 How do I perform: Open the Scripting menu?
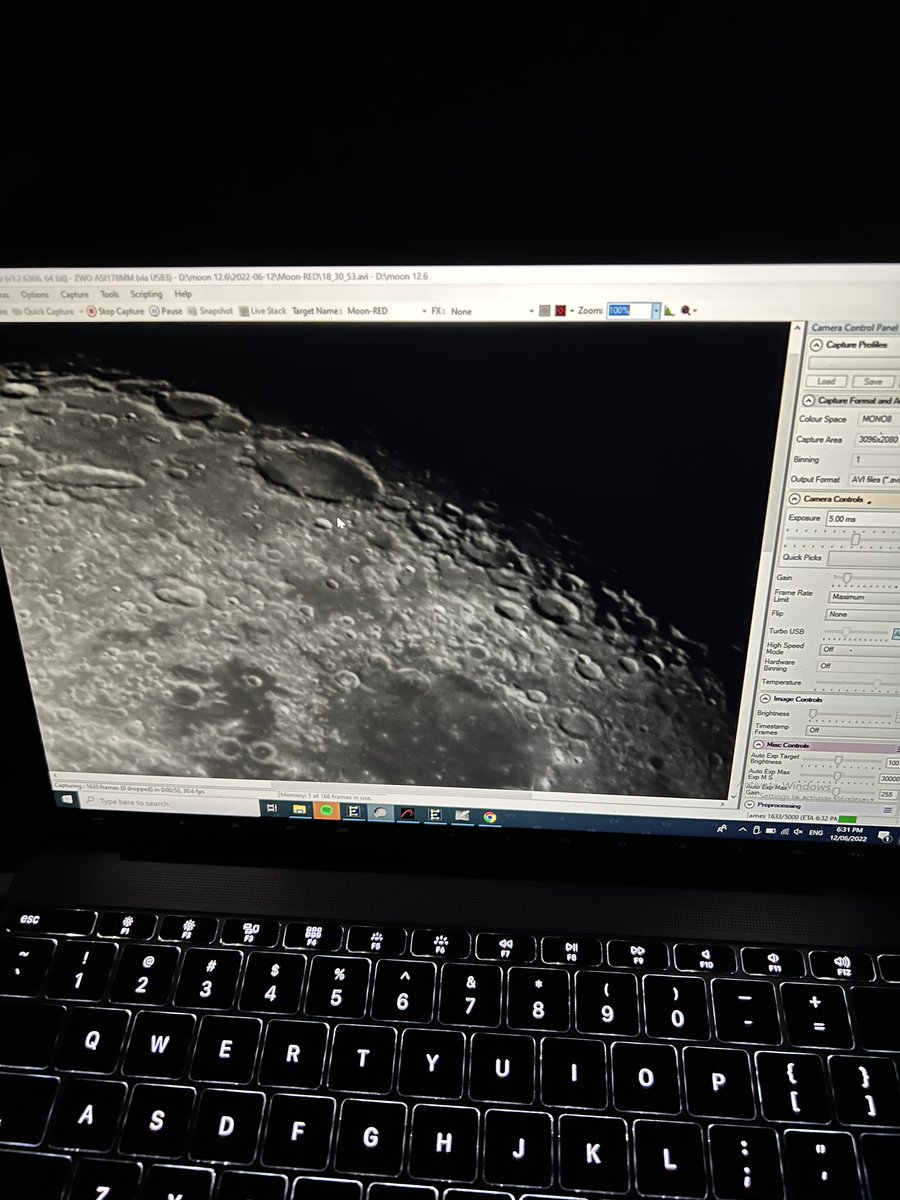pos(146,294)
